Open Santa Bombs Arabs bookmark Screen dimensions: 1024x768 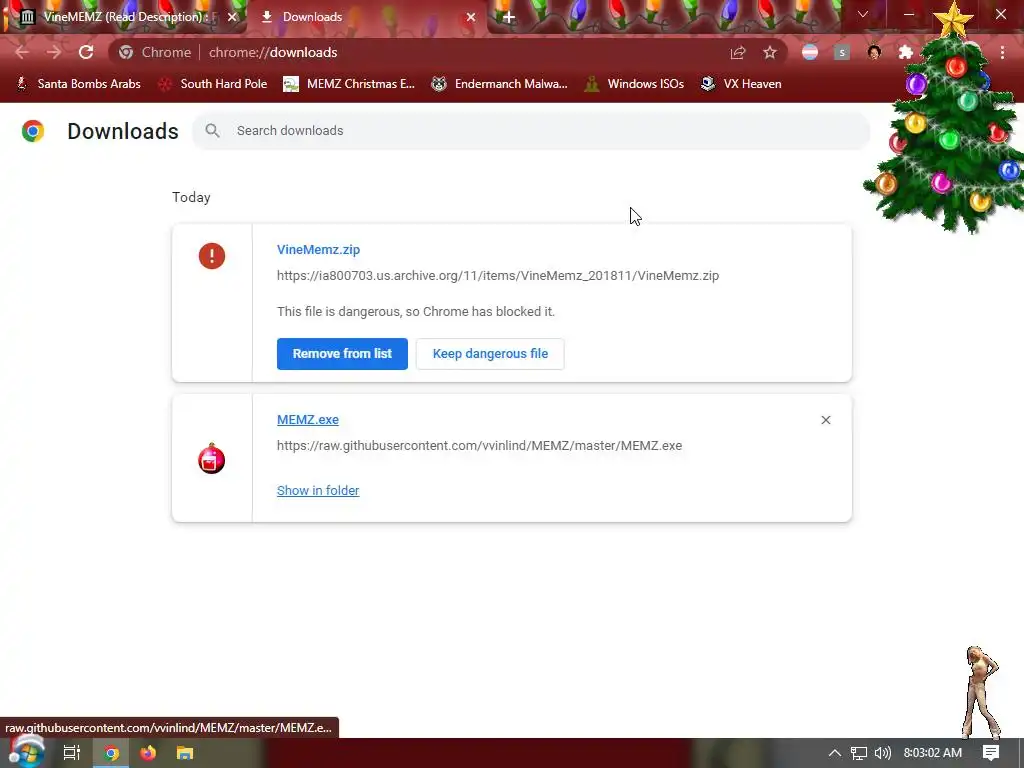click(x=78, y=84)
